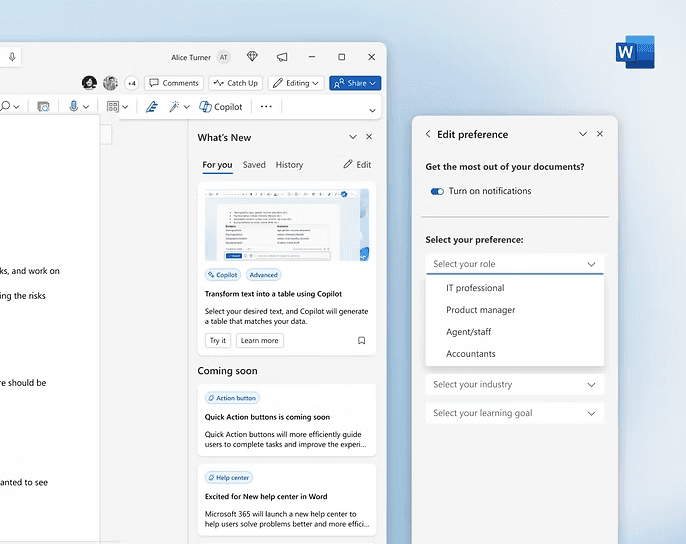This screenshot has height=544, width=686.
Task: Close the Edit preference panel
Action: coord(600,134)
